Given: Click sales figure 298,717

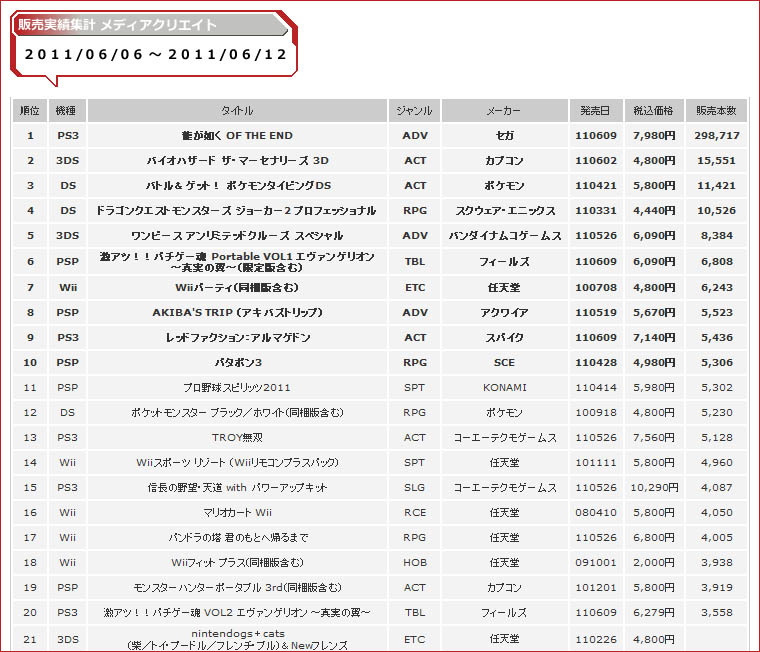Looking at the screenshot, I should coord(716,136).
